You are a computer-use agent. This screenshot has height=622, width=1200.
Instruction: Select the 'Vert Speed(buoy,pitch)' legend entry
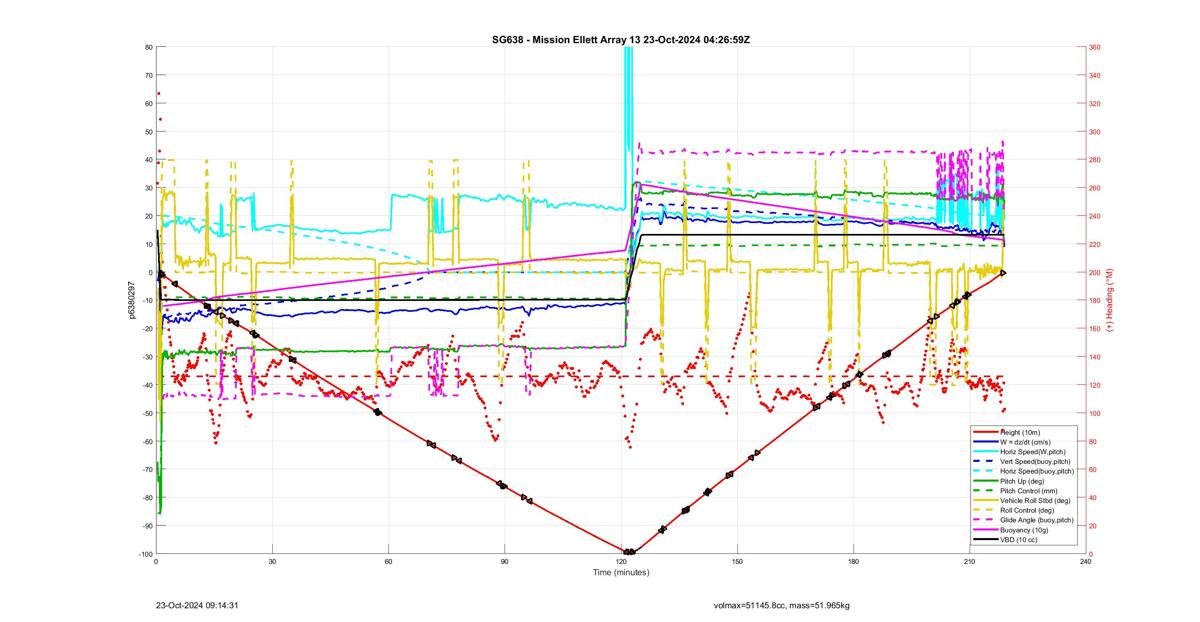point(1024,461)
